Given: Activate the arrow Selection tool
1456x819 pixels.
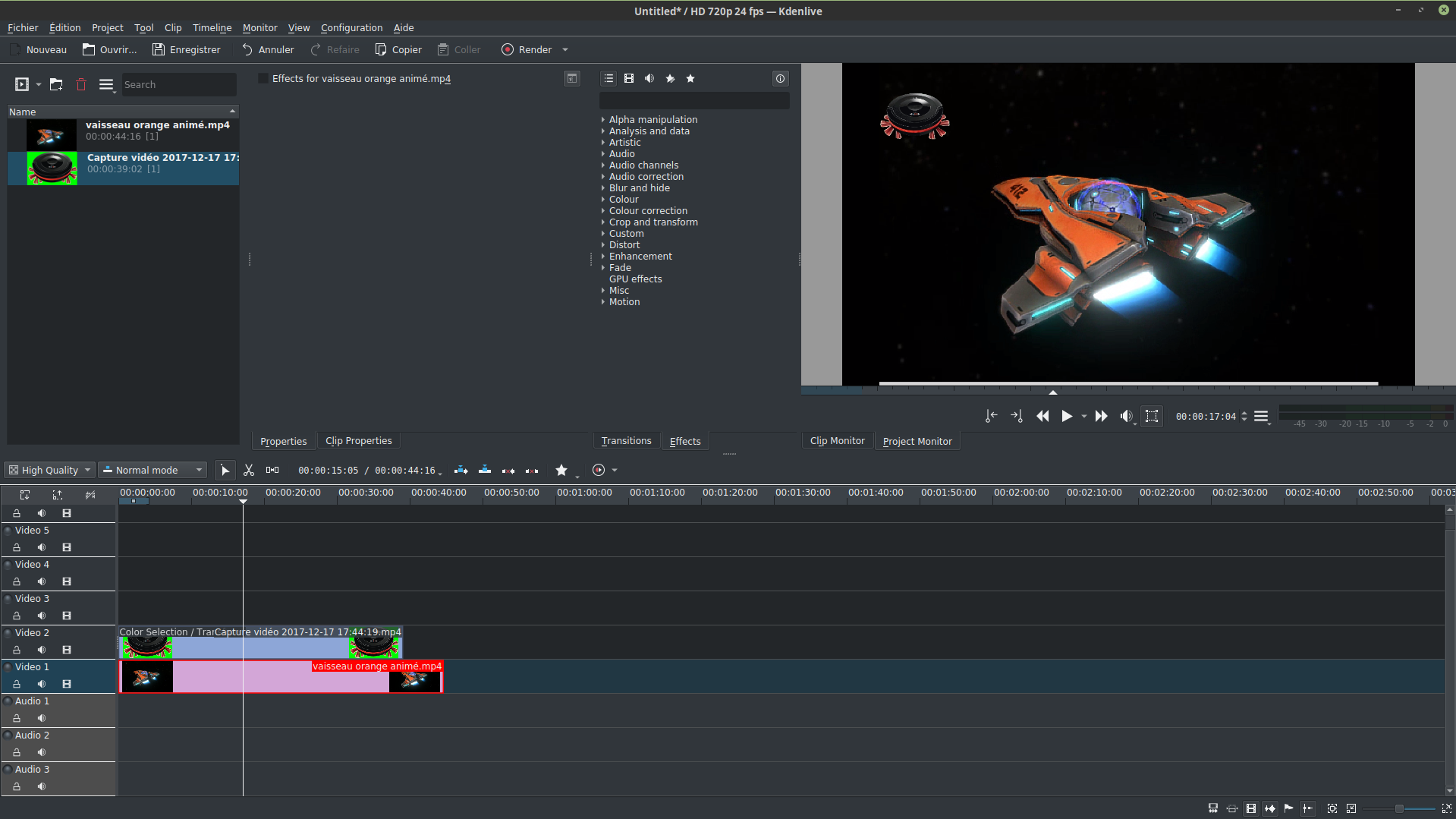Looking at the screenshot, I should [225, 471].
